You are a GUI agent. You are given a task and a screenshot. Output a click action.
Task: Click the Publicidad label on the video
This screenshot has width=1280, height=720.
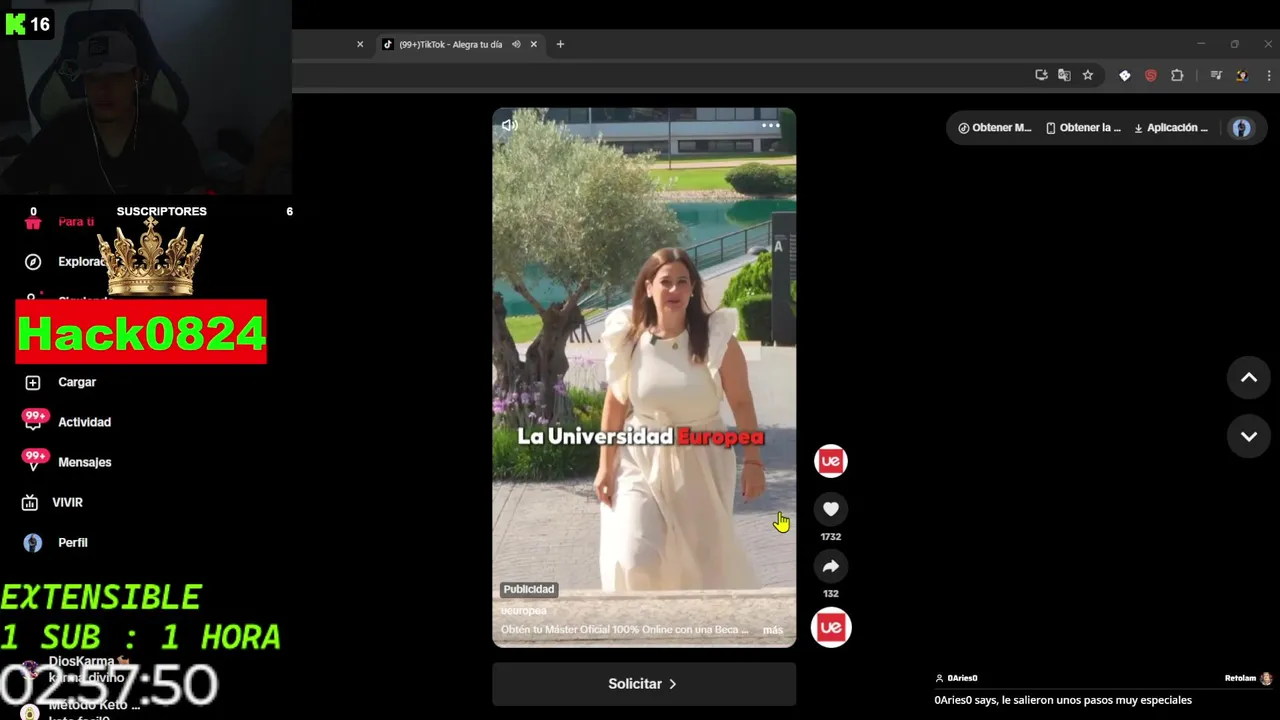coord(529,589)
